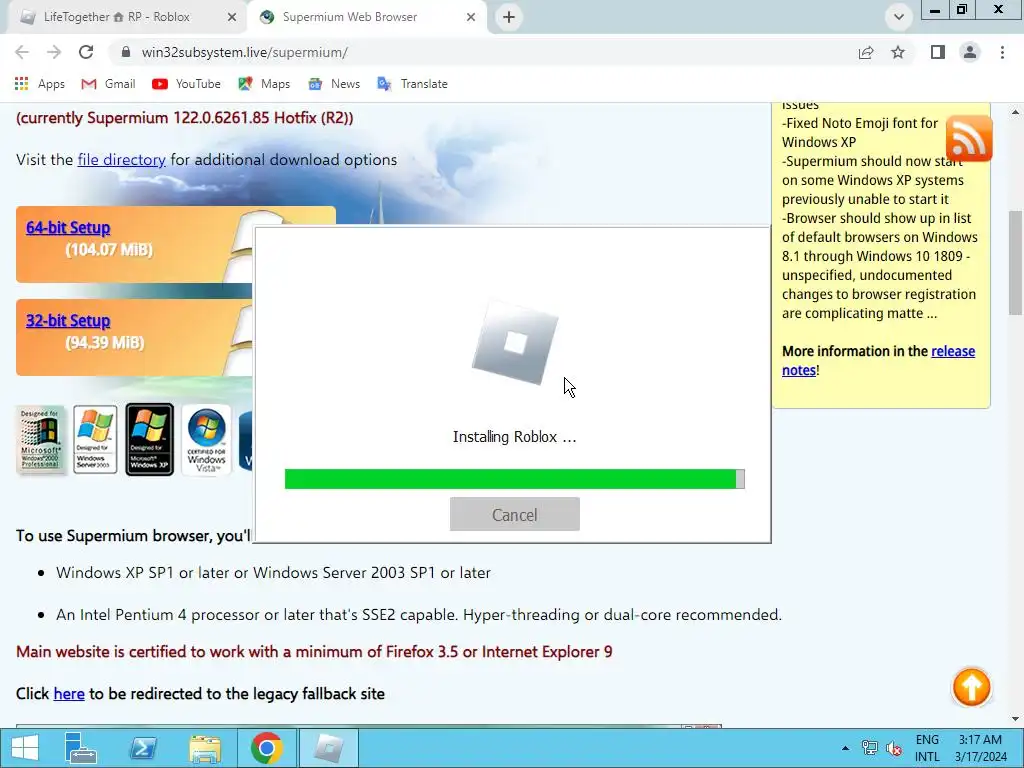The image size is (1024, 768).
Task: Bookmark this page with the star icon
Action: pyautogui.click(x=898, y=52)
